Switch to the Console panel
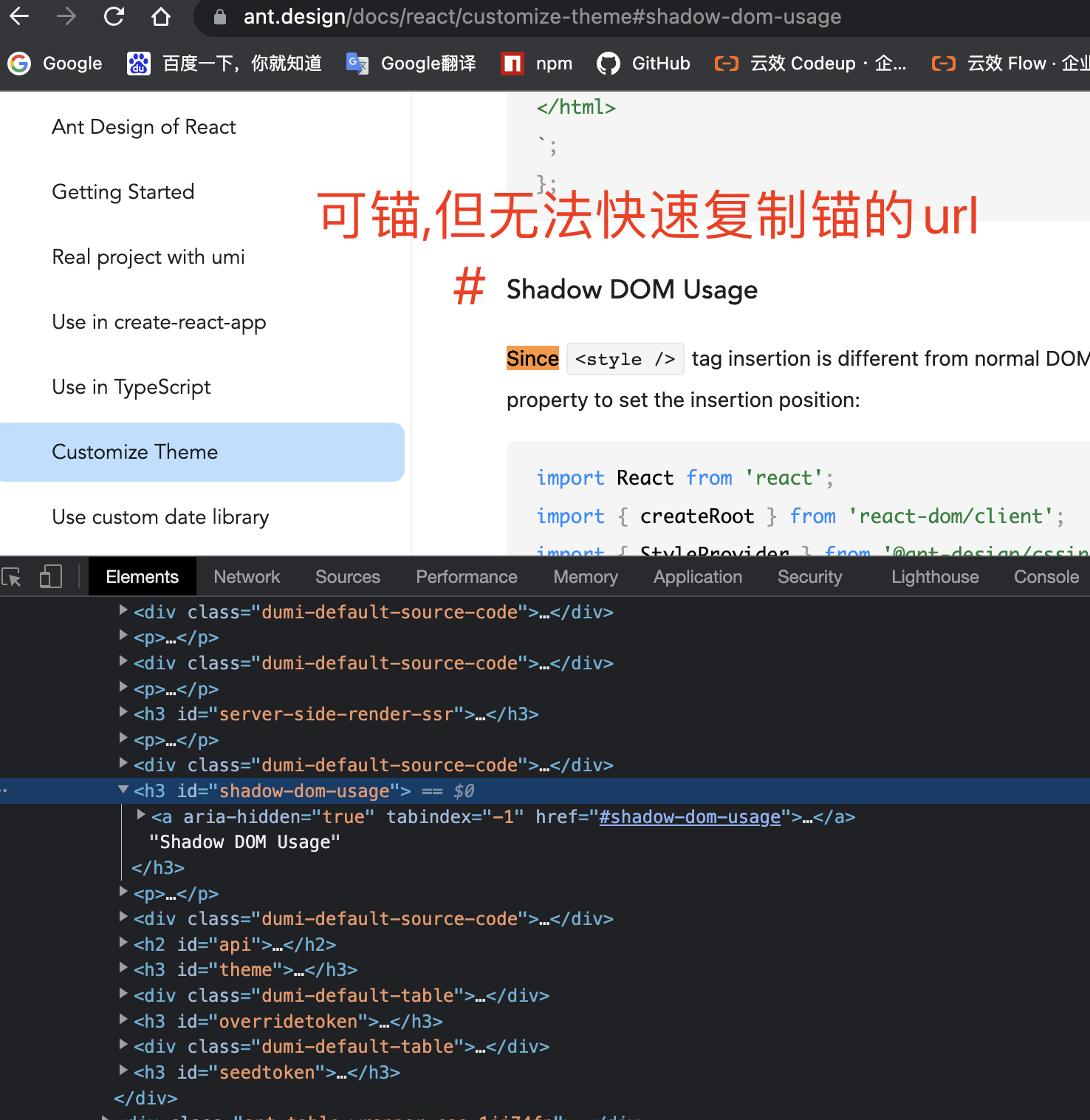1090x1120 pixels. coord(1046,576)
